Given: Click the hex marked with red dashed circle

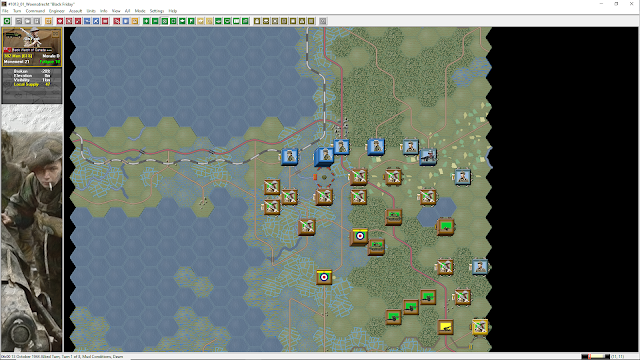Looking at the screenshot, I should click(x=324, y=177).
